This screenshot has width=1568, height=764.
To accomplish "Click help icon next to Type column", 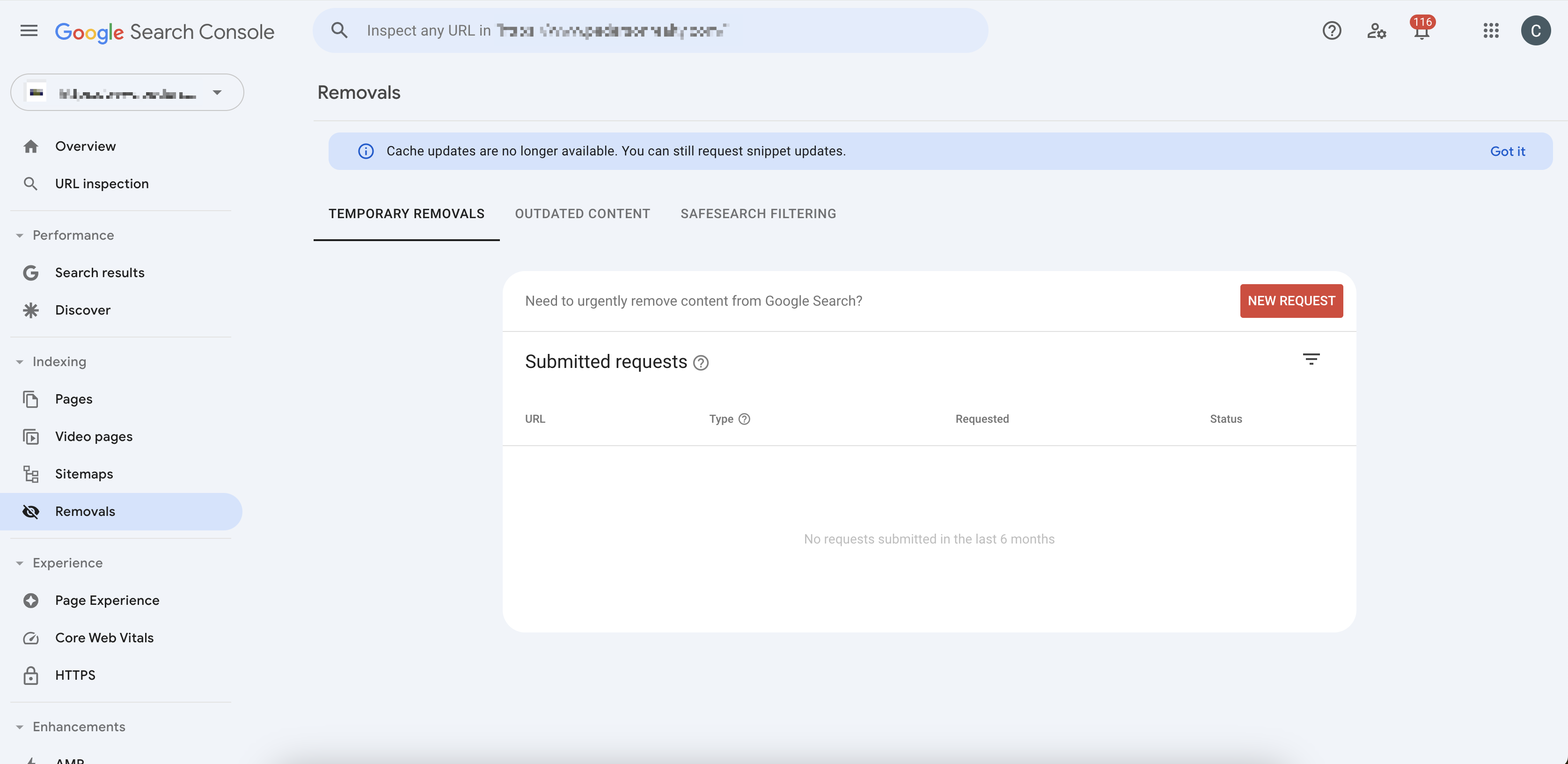I will click(x=744, y=419).
